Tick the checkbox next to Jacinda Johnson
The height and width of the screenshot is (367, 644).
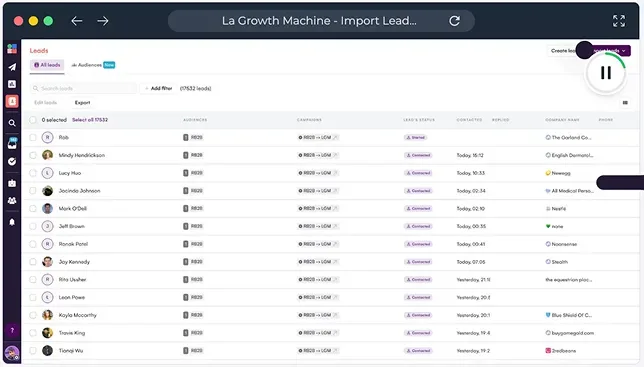[33, 191]
